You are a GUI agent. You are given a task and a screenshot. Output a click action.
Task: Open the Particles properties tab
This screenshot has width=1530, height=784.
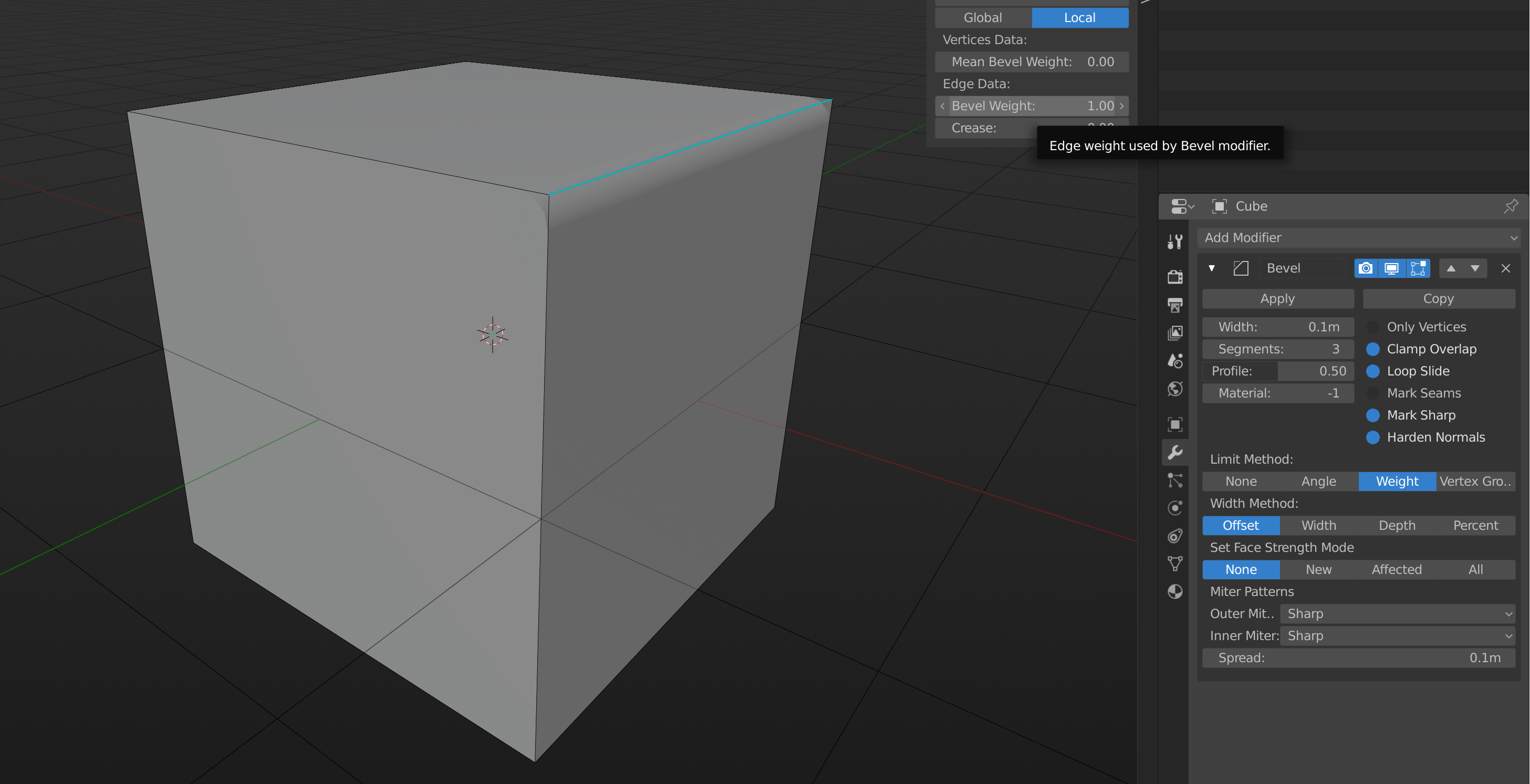(1174, 480)
